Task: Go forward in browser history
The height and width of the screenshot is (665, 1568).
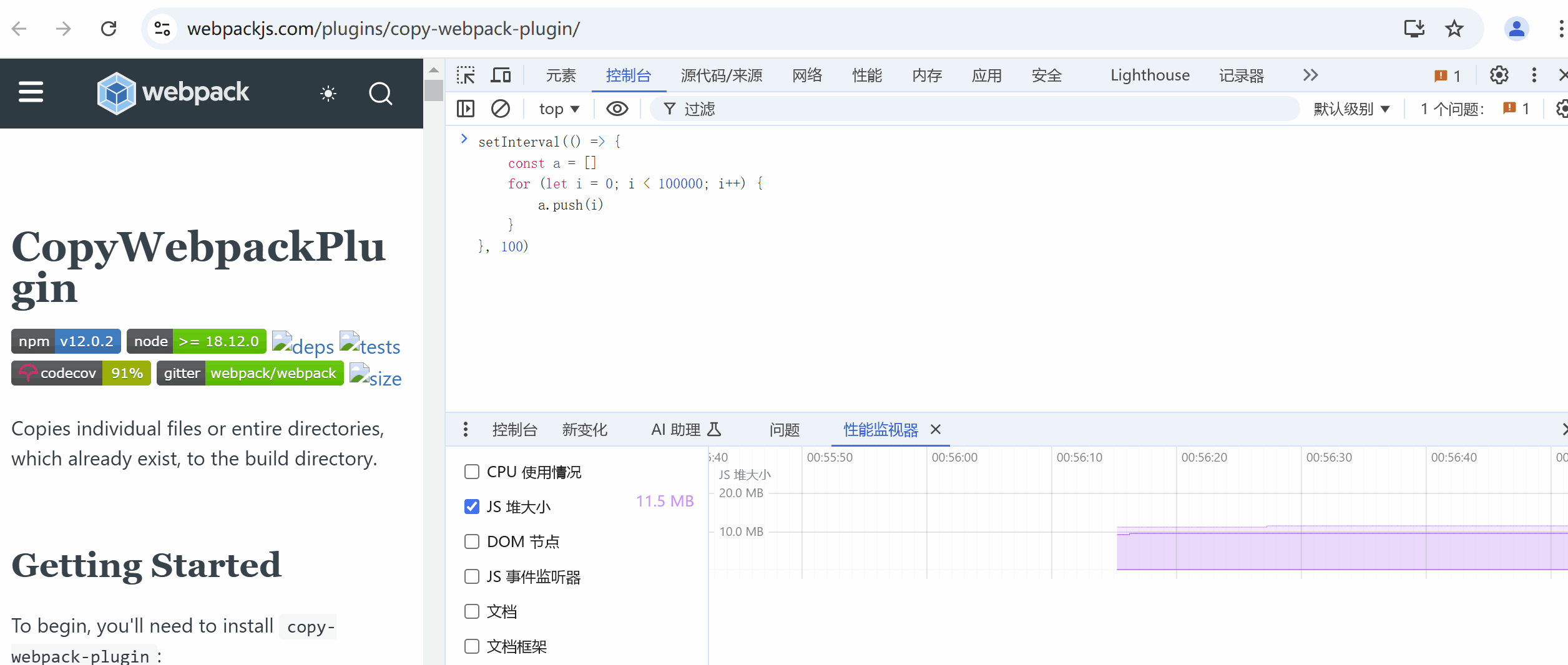Action: click(63, 29)
